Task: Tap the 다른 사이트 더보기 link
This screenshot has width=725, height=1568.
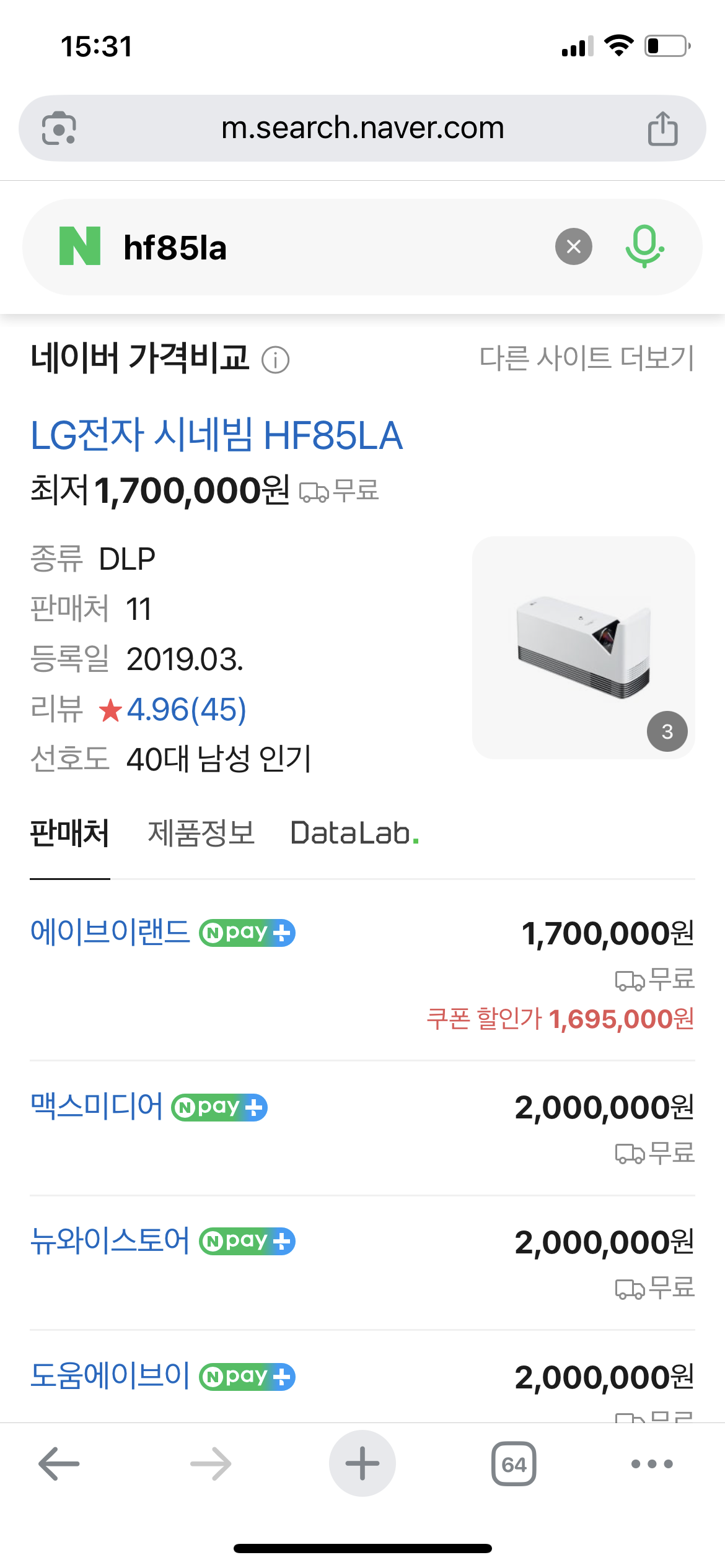Action: click(586, 358)
